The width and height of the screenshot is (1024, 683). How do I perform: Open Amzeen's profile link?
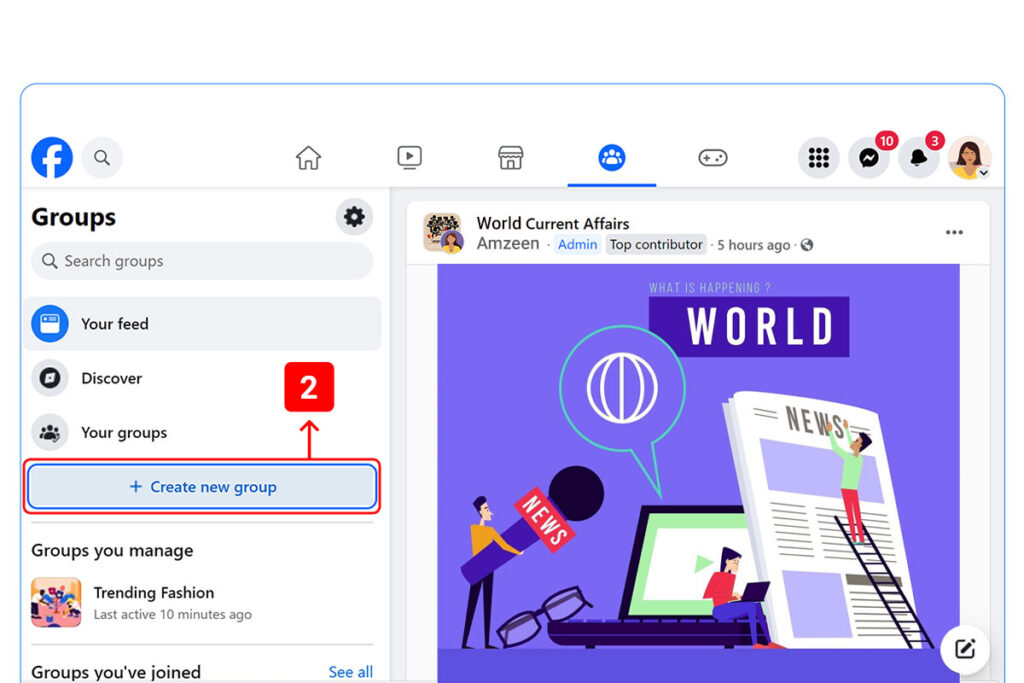[x=508, y=244]
